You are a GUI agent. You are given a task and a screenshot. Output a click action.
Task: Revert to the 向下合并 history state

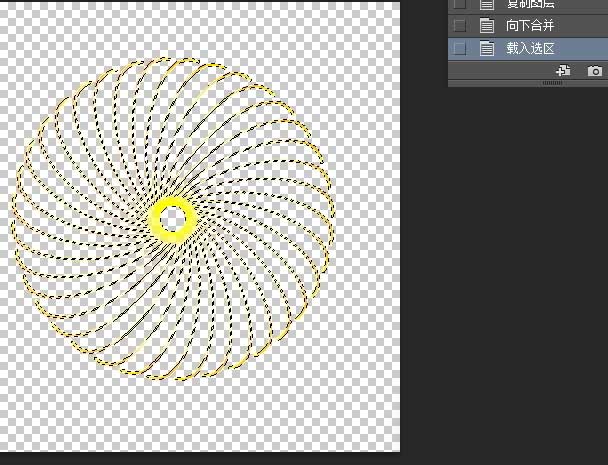click(x=530, y=26)
